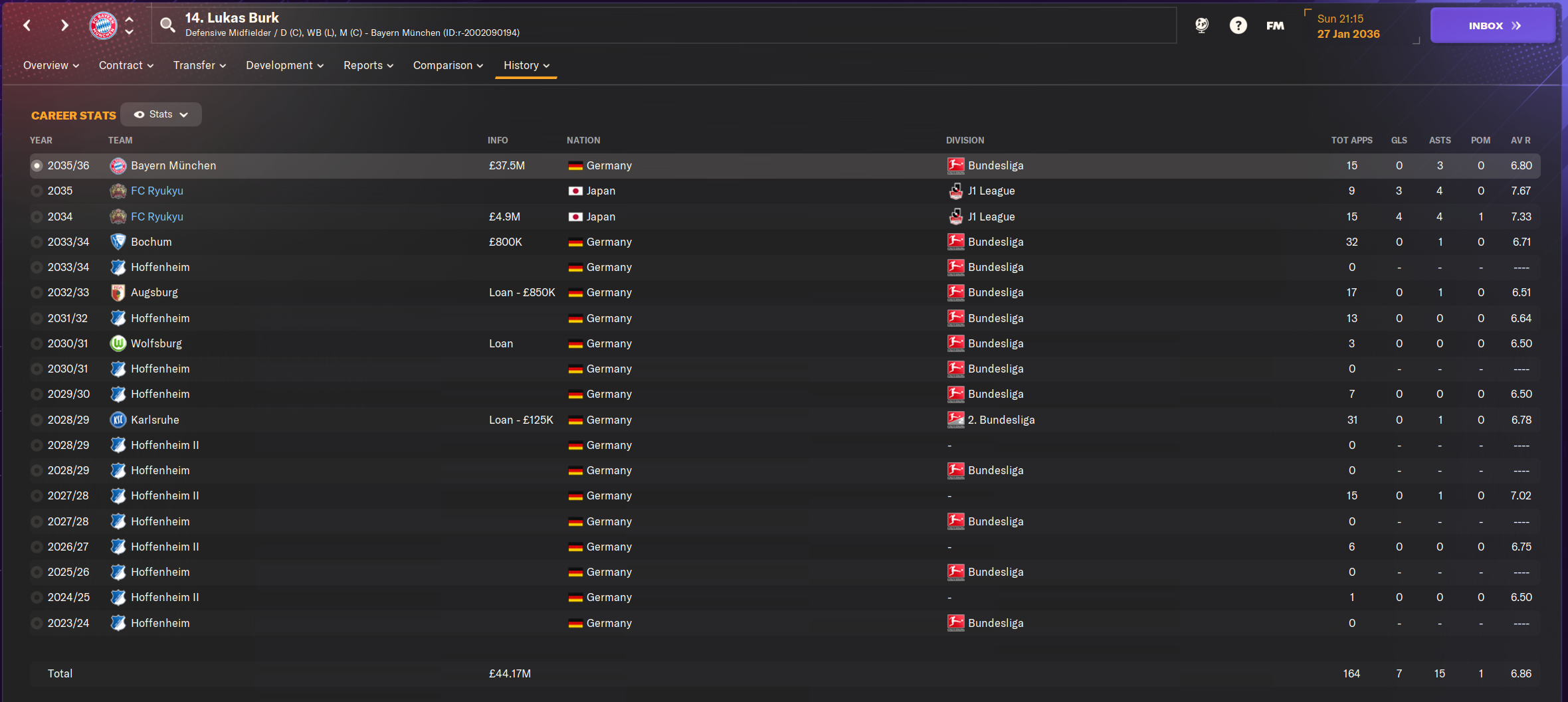The image size is (1568, 702).
Task: Expand the Development menu
Action: pos(284,65)
